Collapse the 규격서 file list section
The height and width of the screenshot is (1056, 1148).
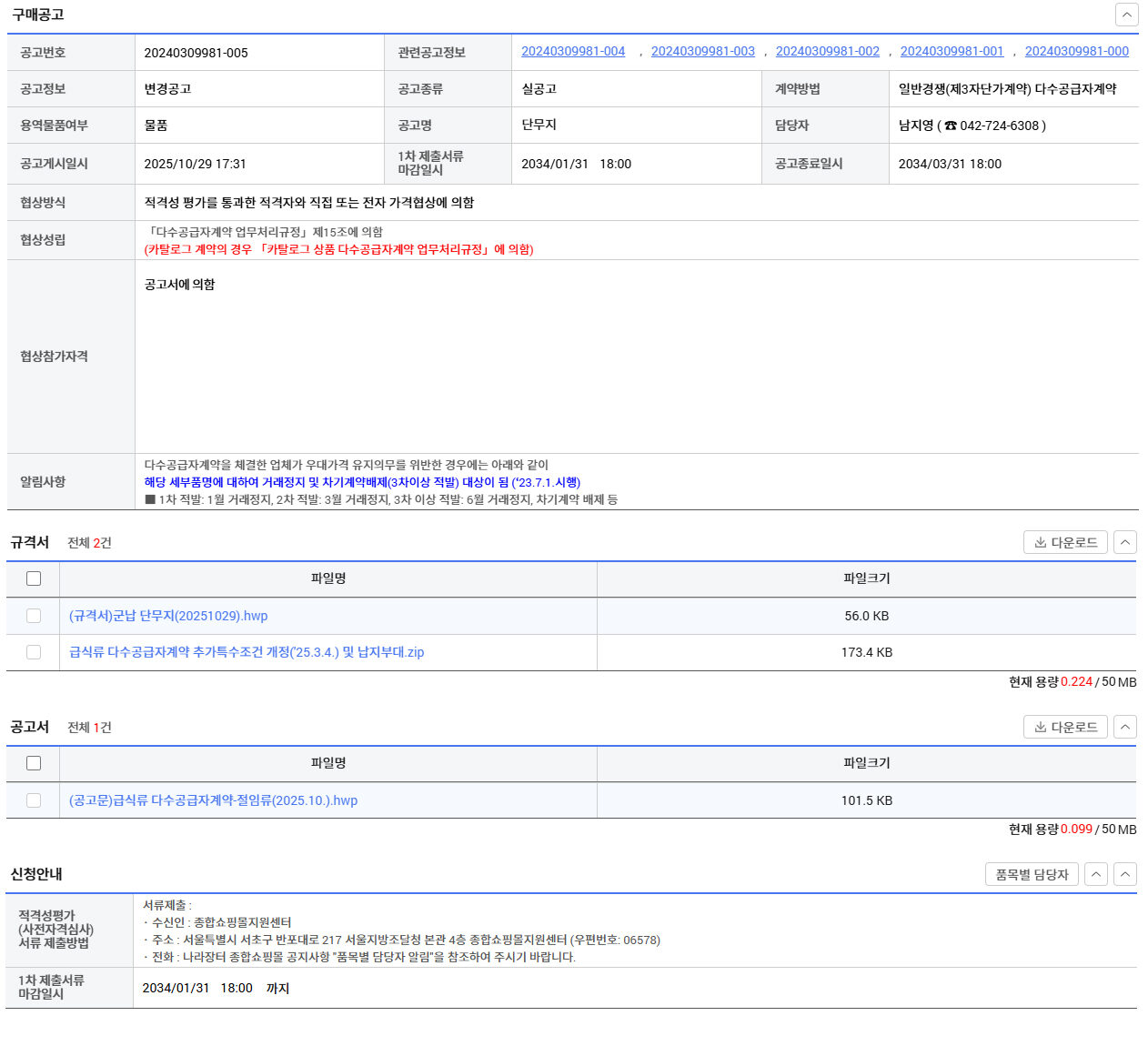pyautogui.click(x=1125, y=543)
